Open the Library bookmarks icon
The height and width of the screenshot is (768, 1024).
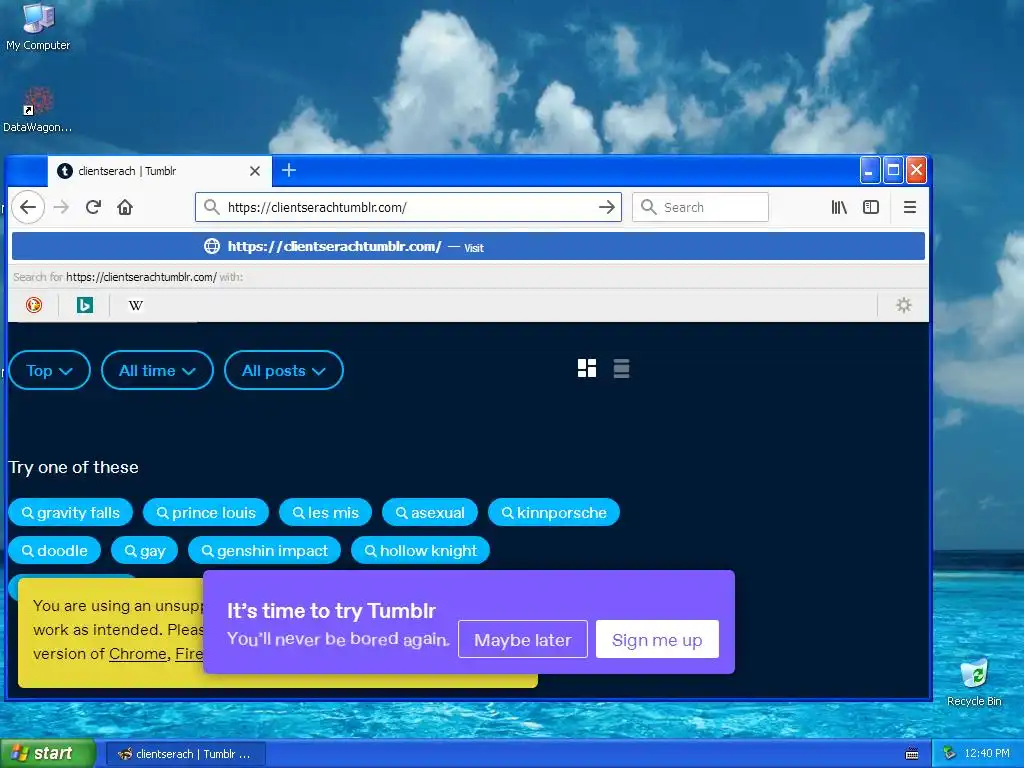point(839,207)
